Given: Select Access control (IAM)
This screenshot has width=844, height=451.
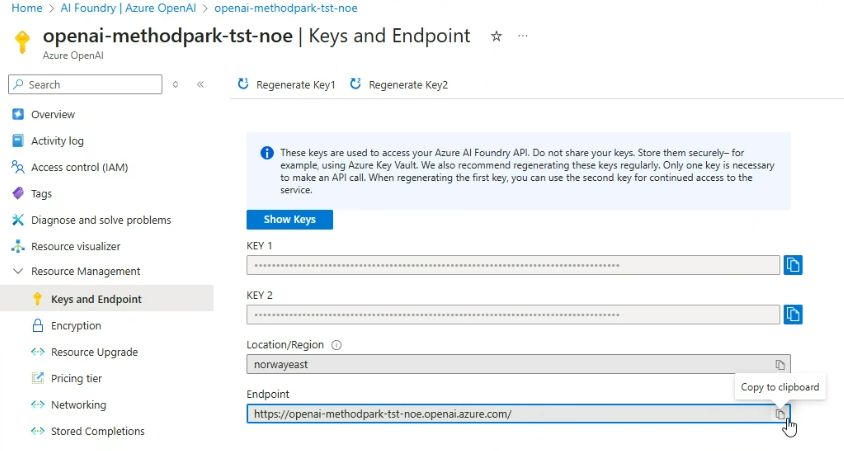Looking at the screenshot, I should pyautogui.click(x=79, y=167).
